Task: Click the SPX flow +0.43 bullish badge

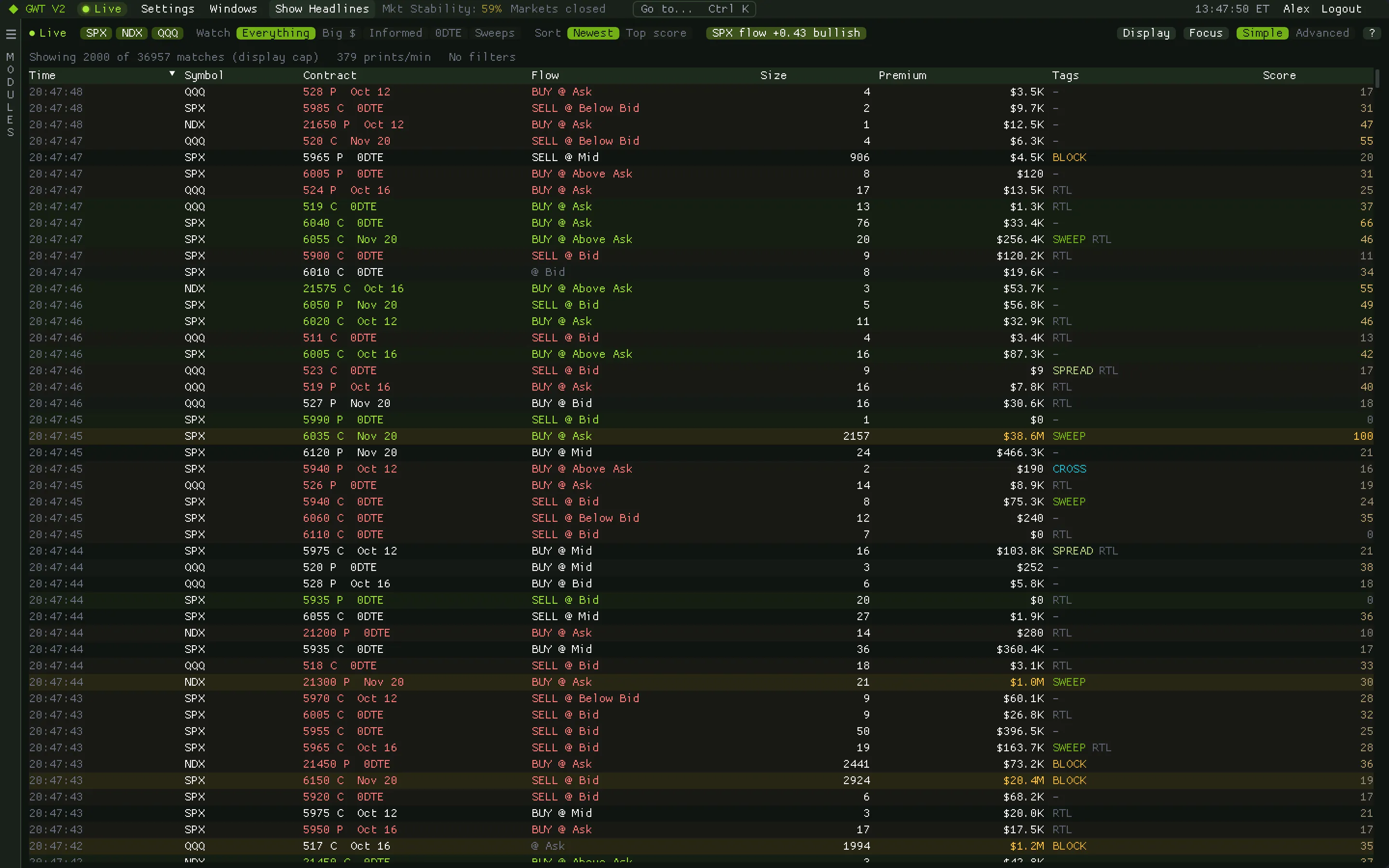Action: [x=786, y=33]
